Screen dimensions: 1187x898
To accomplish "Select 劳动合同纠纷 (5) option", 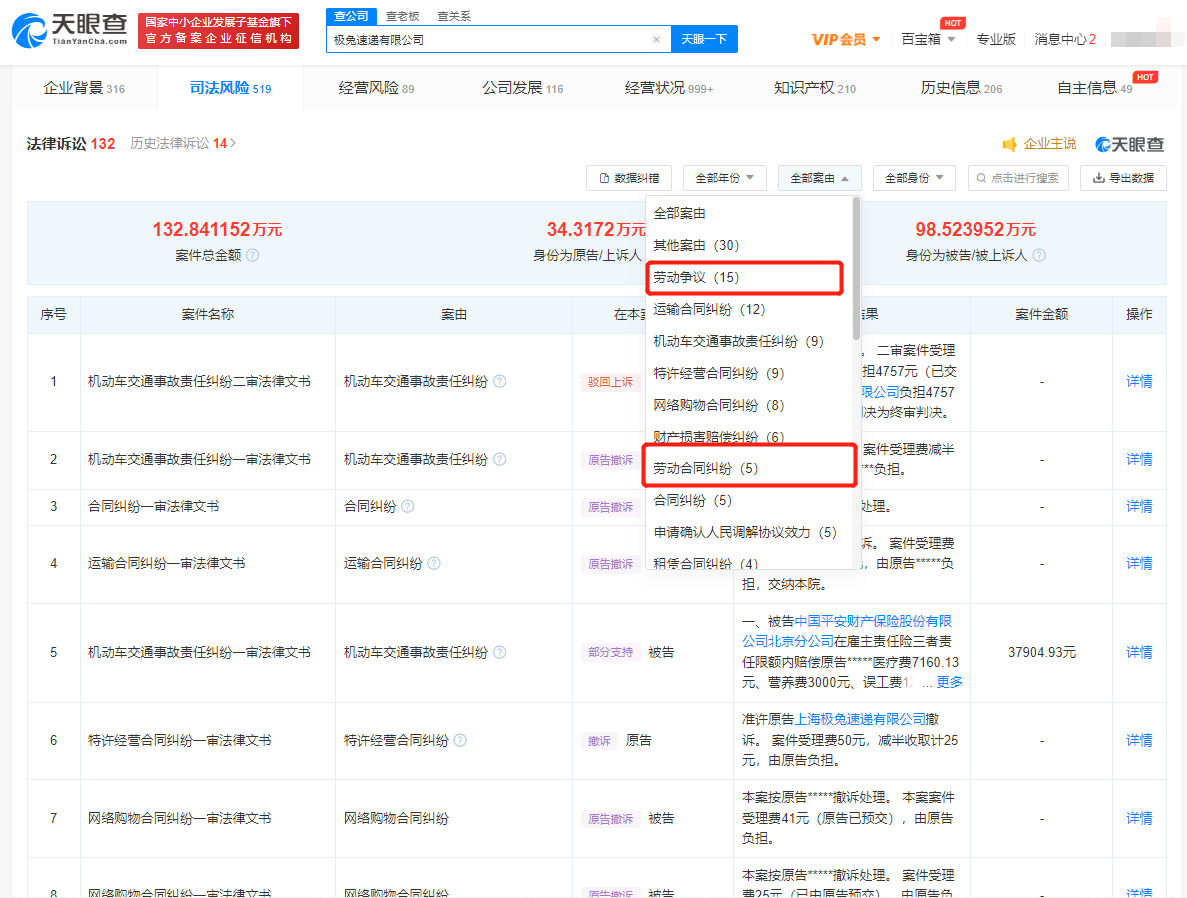I will [749, 468].
